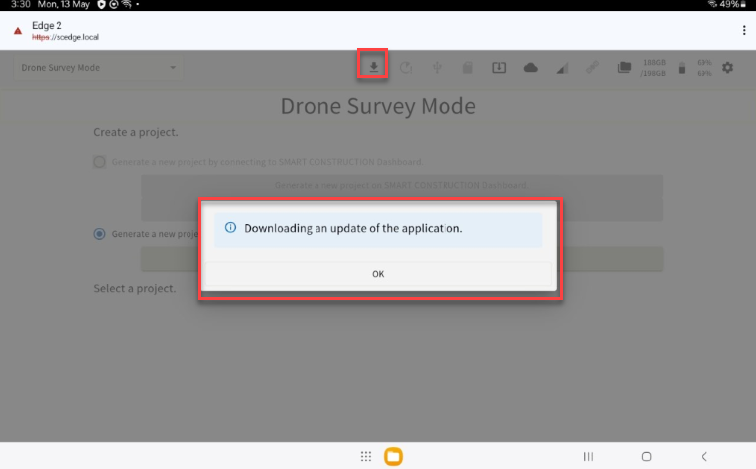Screen dimensions: 756x469
Task: Click the download update icon in toolbar
Action: (x=373, y=67)
